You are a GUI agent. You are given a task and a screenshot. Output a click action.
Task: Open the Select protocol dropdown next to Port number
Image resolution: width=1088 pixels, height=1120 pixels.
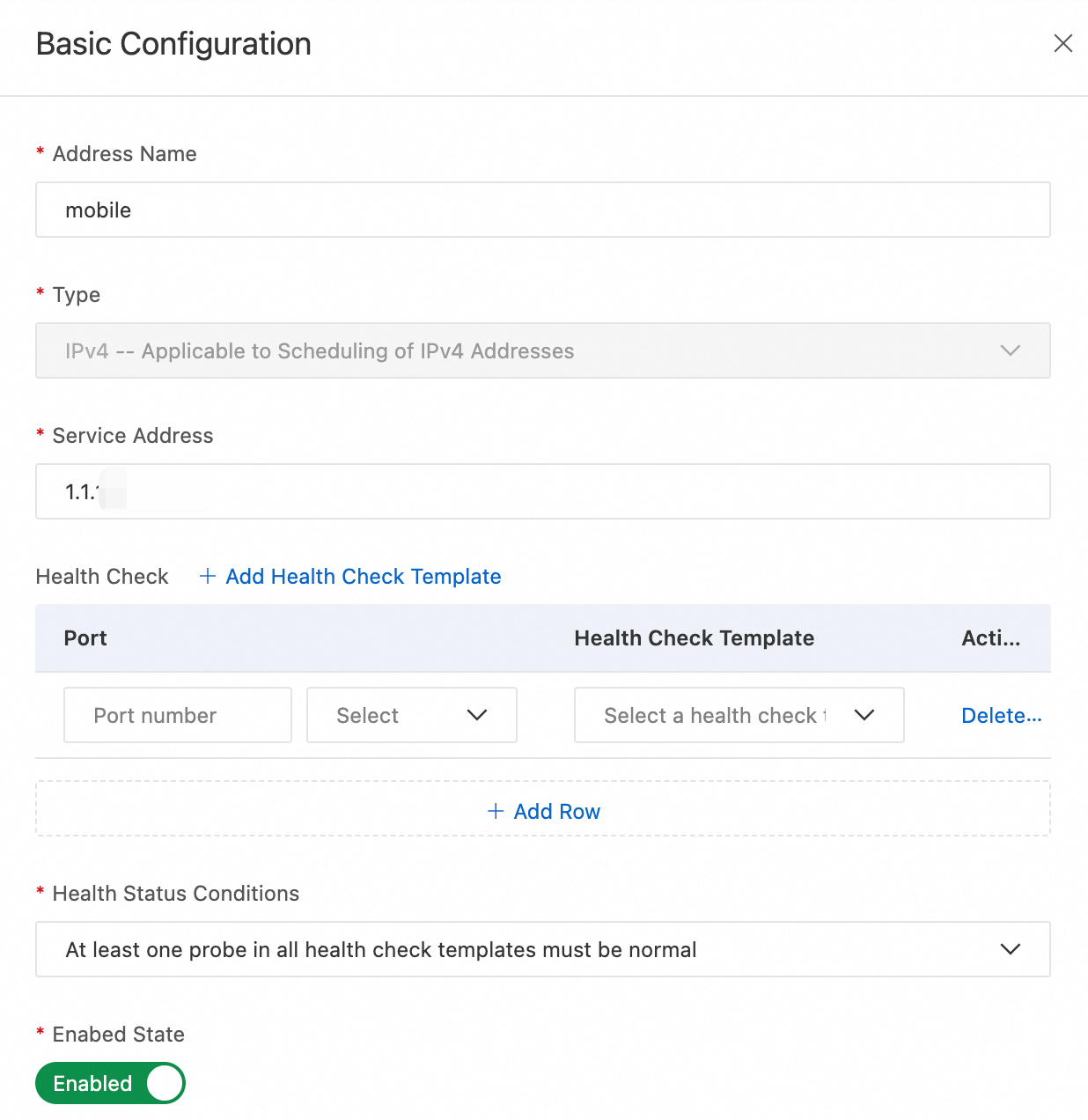[411, 715]
